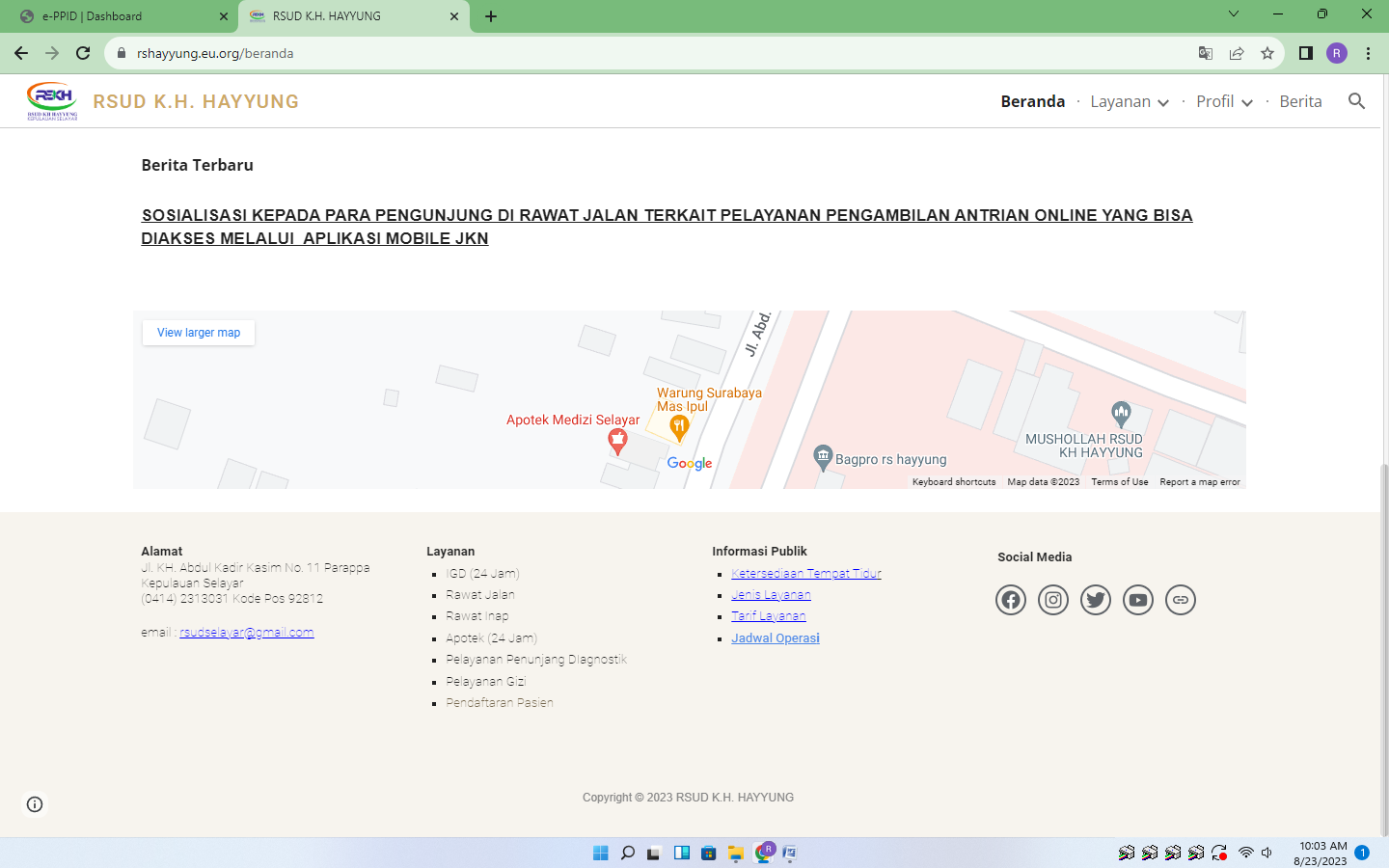
Task: Toggle the browser side panel
Action: click(x=1305, y=53)
